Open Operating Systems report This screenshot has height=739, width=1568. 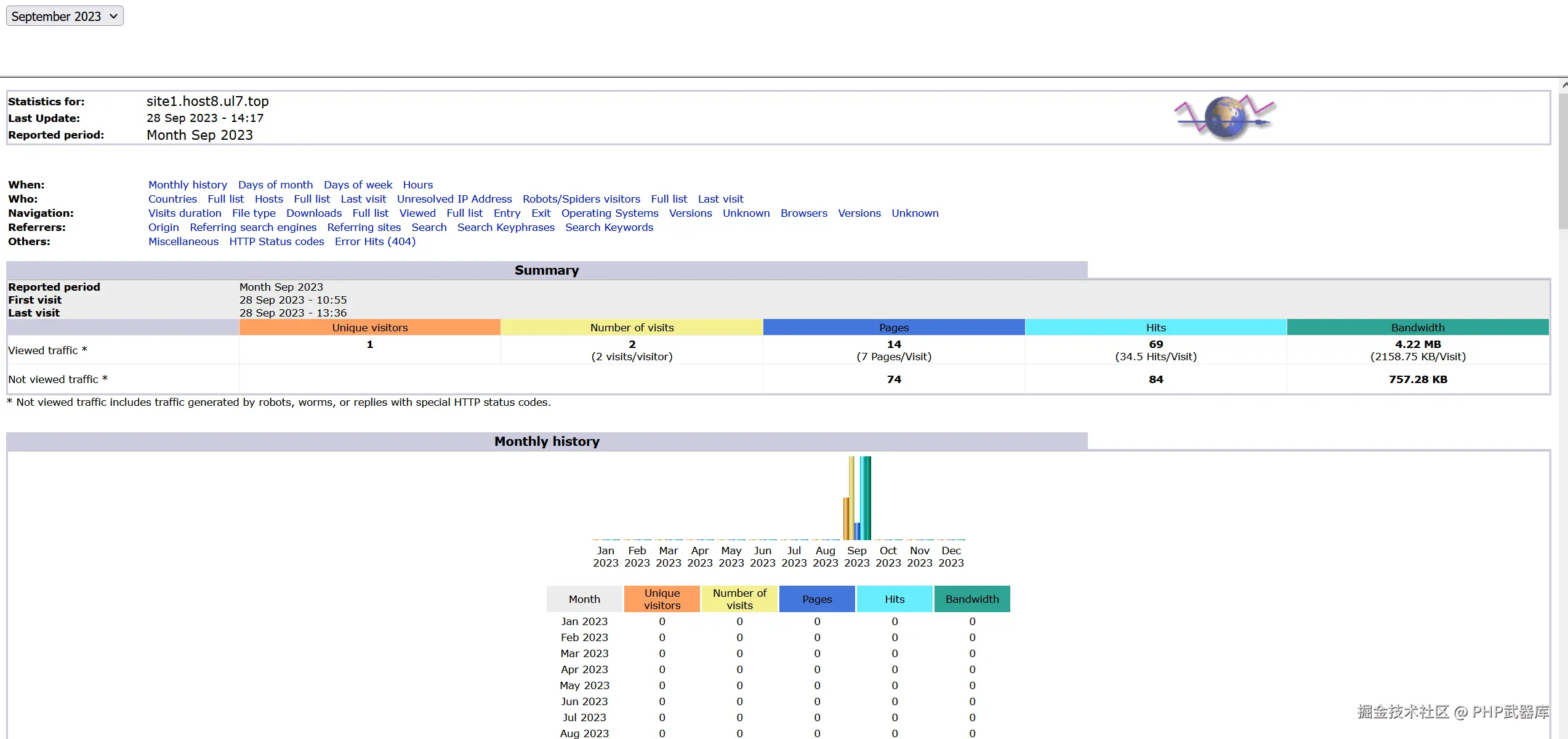tap(609, 213)
